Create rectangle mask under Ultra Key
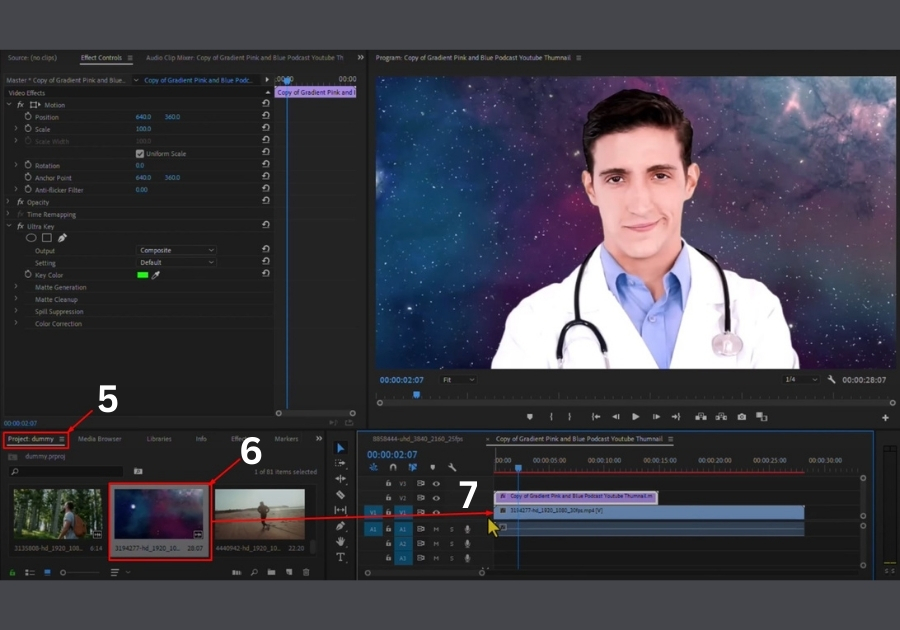900x630 pixels. click(46, 238)
